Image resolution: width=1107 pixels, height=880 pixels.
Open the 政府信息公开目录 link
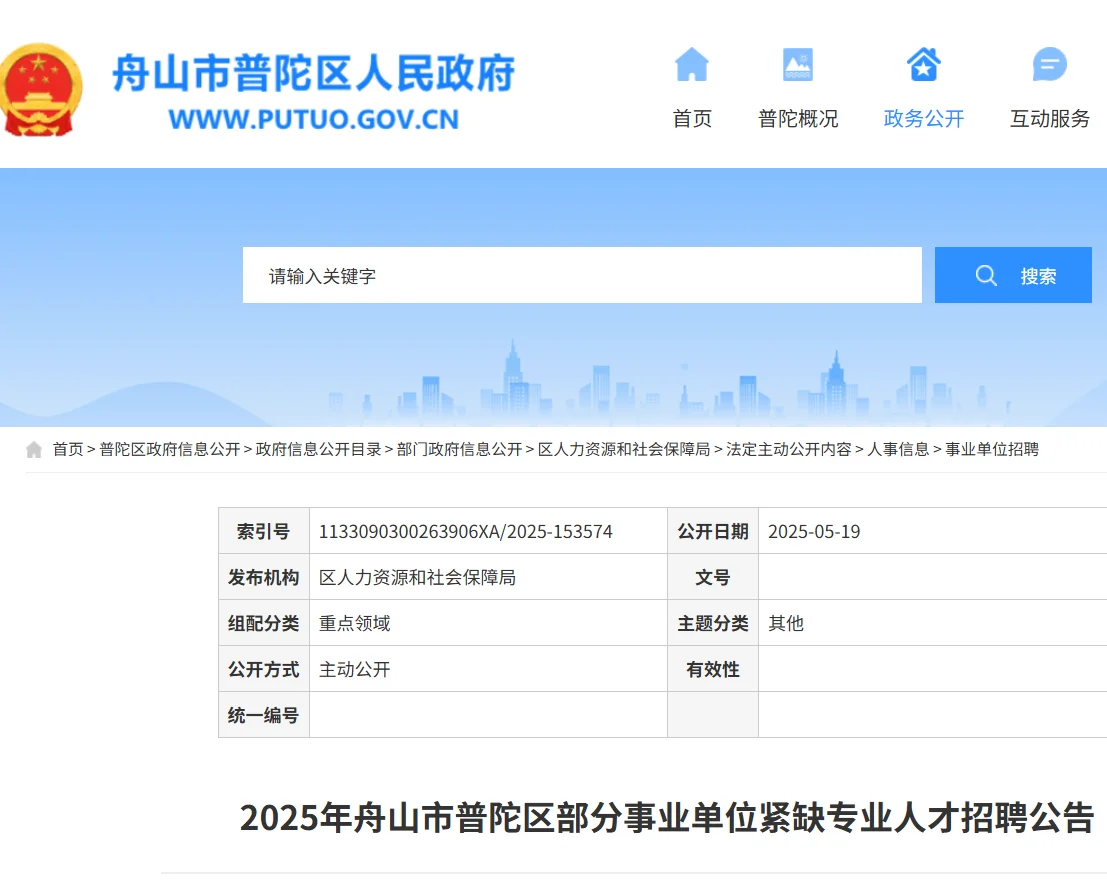click(321, 449)
